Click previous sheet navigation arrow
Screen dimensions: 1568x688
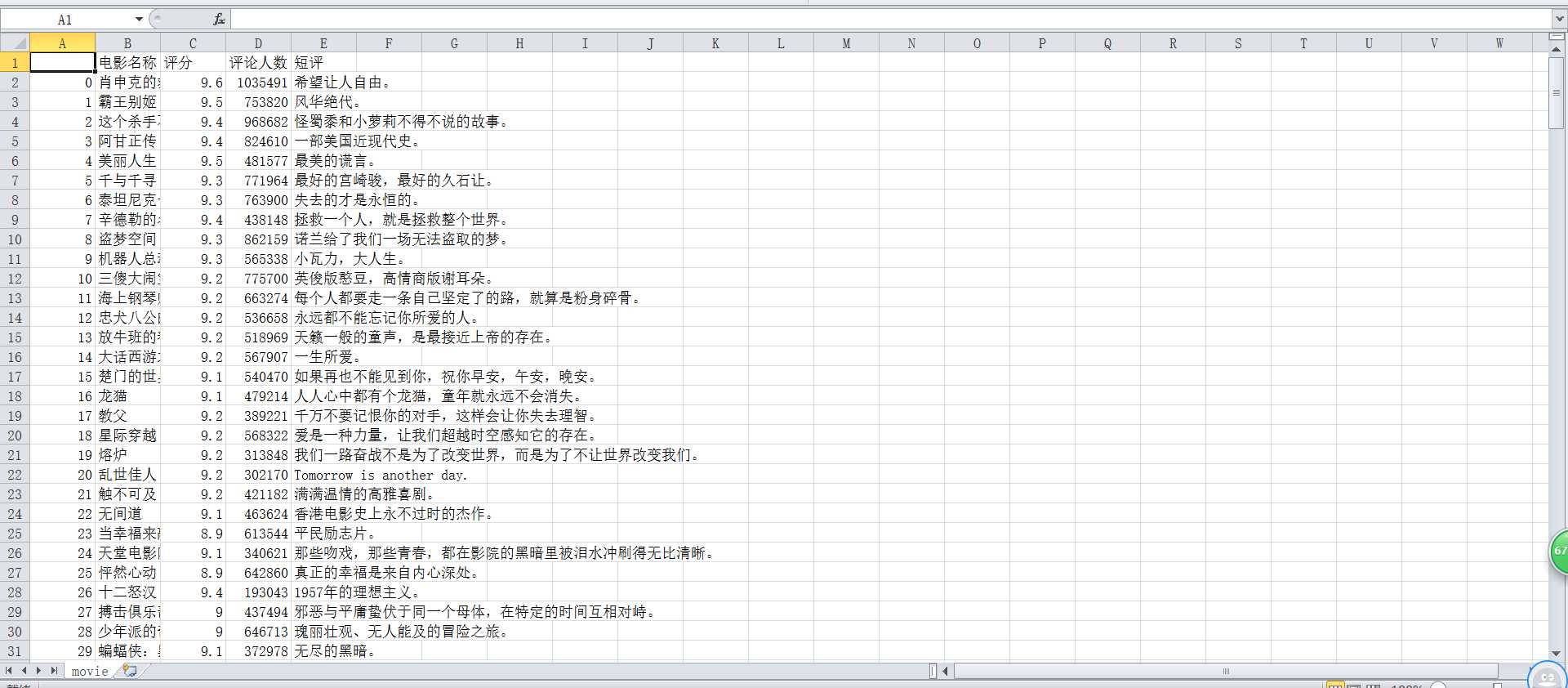pos(24,671)
